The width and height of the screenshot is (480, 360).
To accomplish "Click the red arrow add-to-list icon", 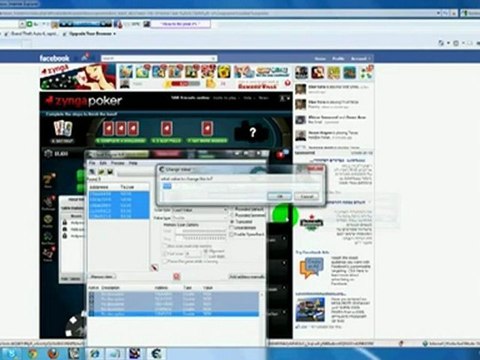I will [x=154, y=268].
